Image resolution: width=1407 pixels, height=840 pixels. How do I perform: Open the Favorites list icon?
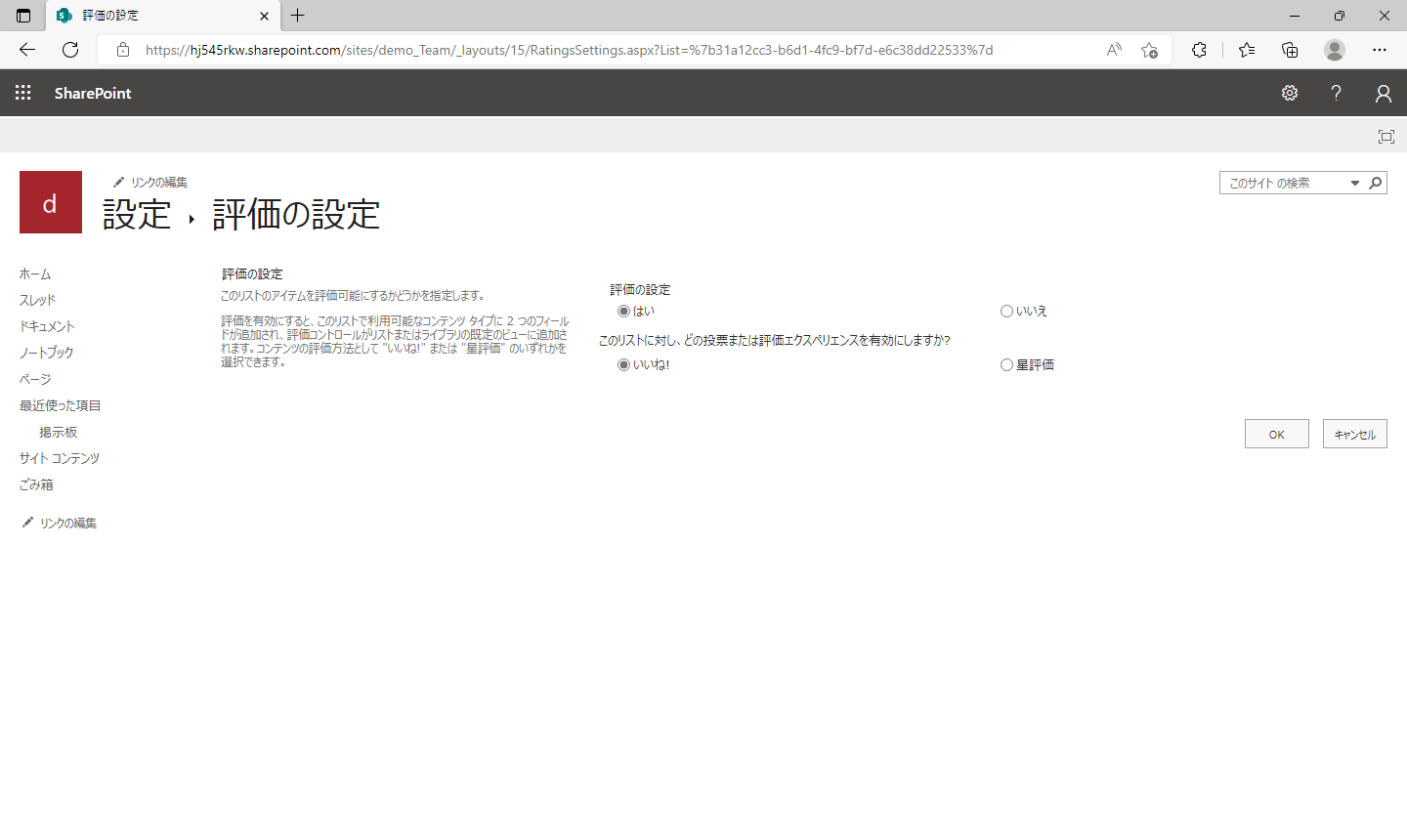click(1247, 50)
